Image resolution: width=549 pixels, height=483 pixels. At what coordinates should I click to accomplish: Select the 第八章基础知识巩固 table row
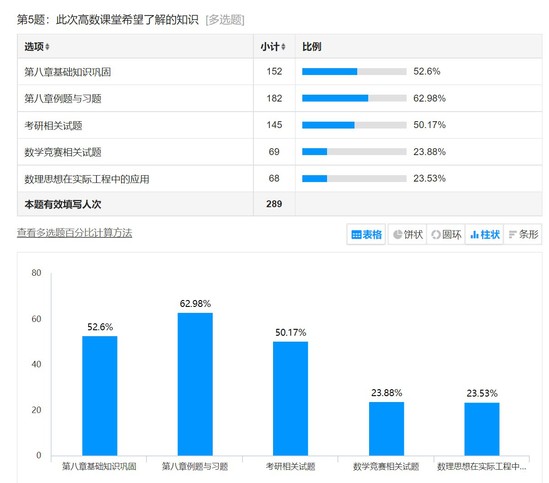tap(280, 71)
